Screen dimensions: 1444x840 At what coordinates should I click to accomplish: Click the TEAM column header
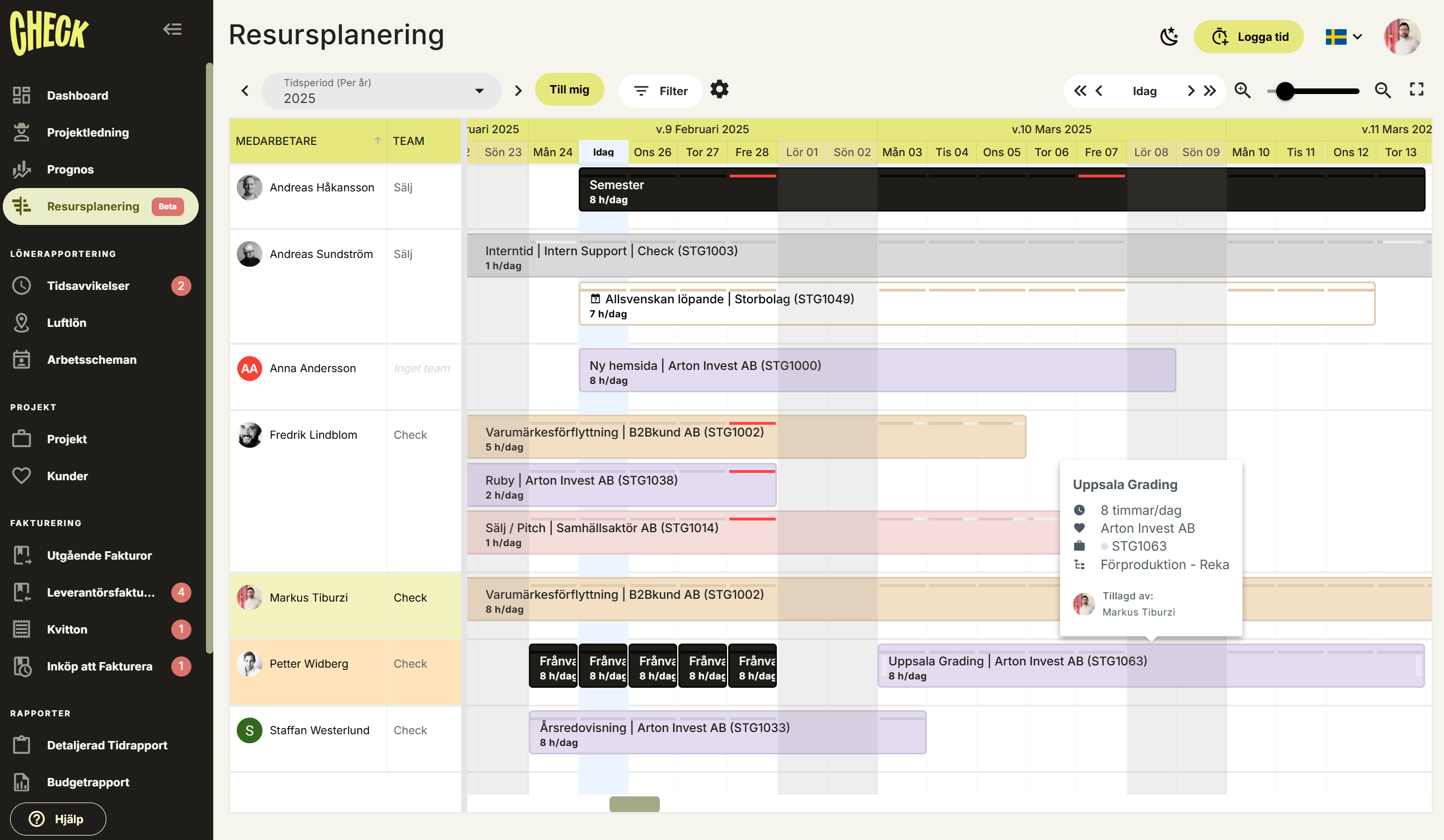pos(424,140)
